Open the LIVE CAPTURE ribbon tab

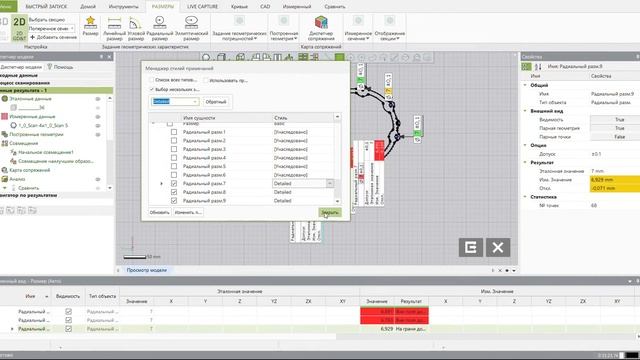(x=202, y=7)
